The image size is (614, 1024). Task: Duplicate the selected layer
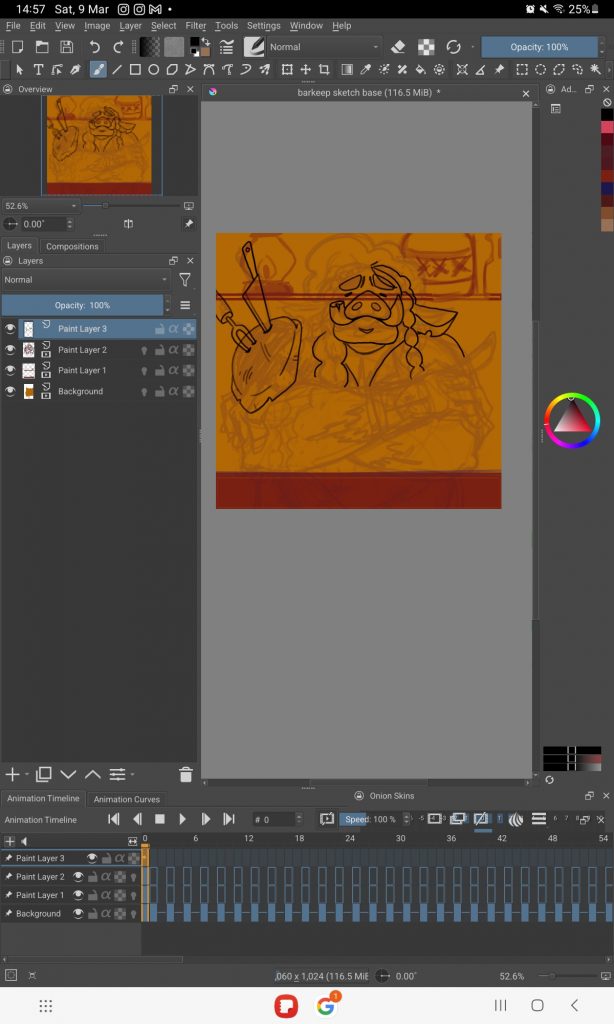(x=44, y=775)
